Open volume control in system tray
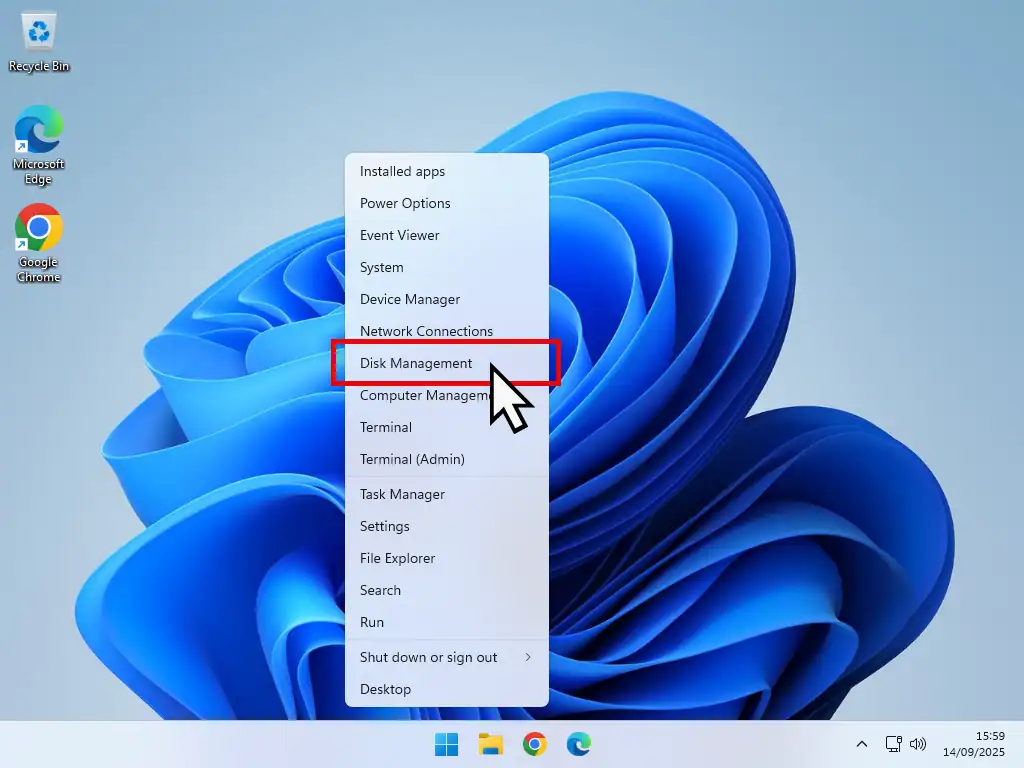This screenshot has width=1024, height=768. pyautogui.click(x=918, y=744)
